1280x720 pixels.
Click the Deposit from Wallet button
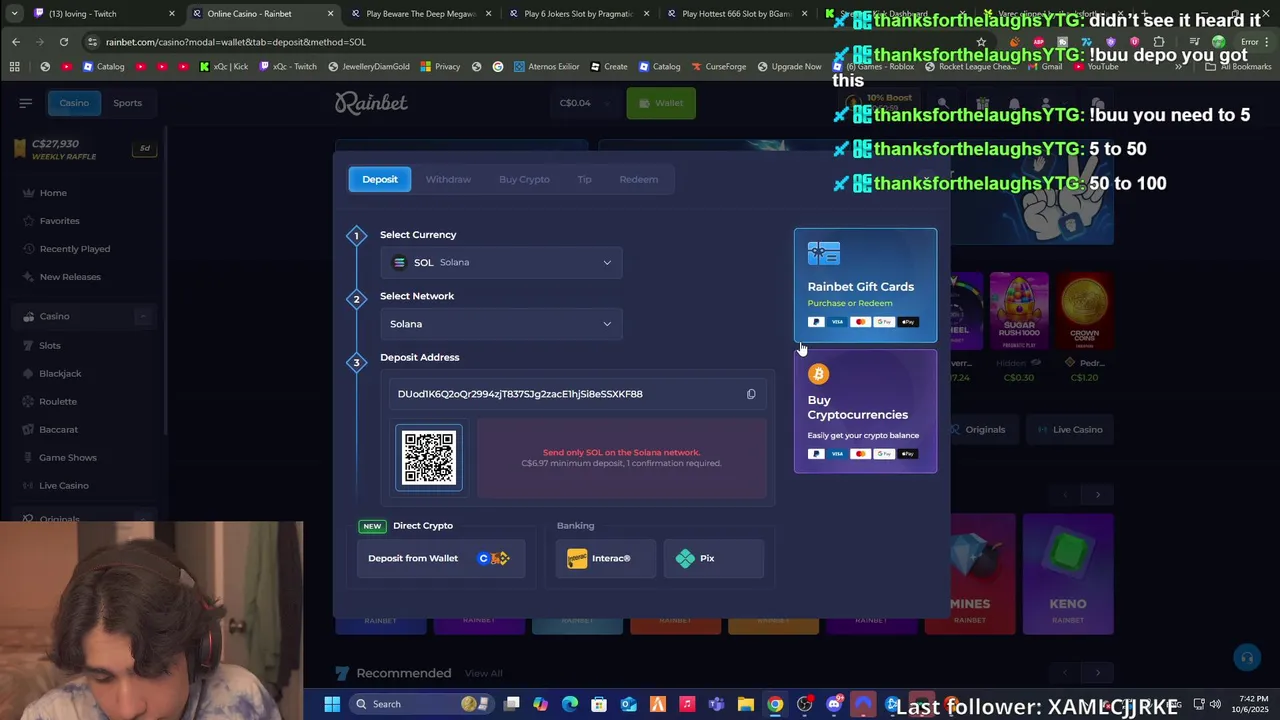440,558
